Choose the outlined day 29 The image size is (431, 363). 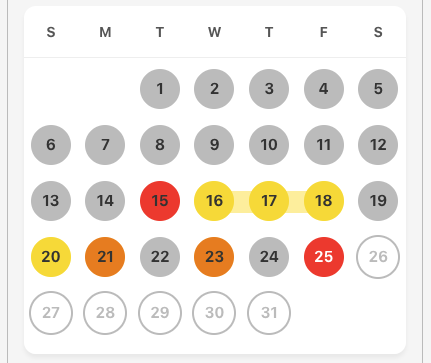[160, 313]
